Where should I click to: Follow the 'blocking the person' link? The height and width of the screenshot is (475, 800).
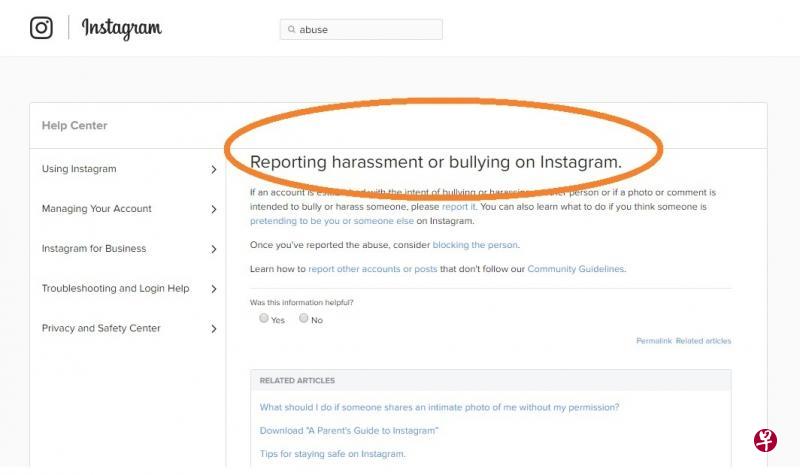(x=475, y=245)
